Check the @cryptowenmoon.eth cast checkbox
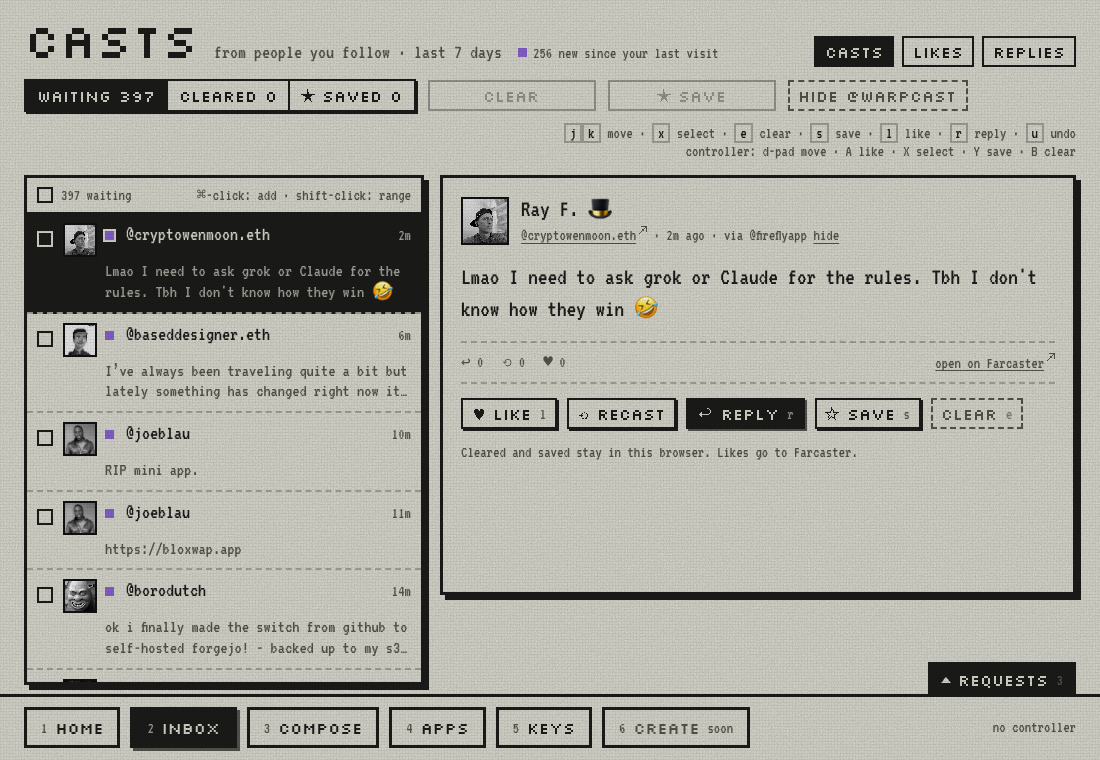 pos(45,239)
